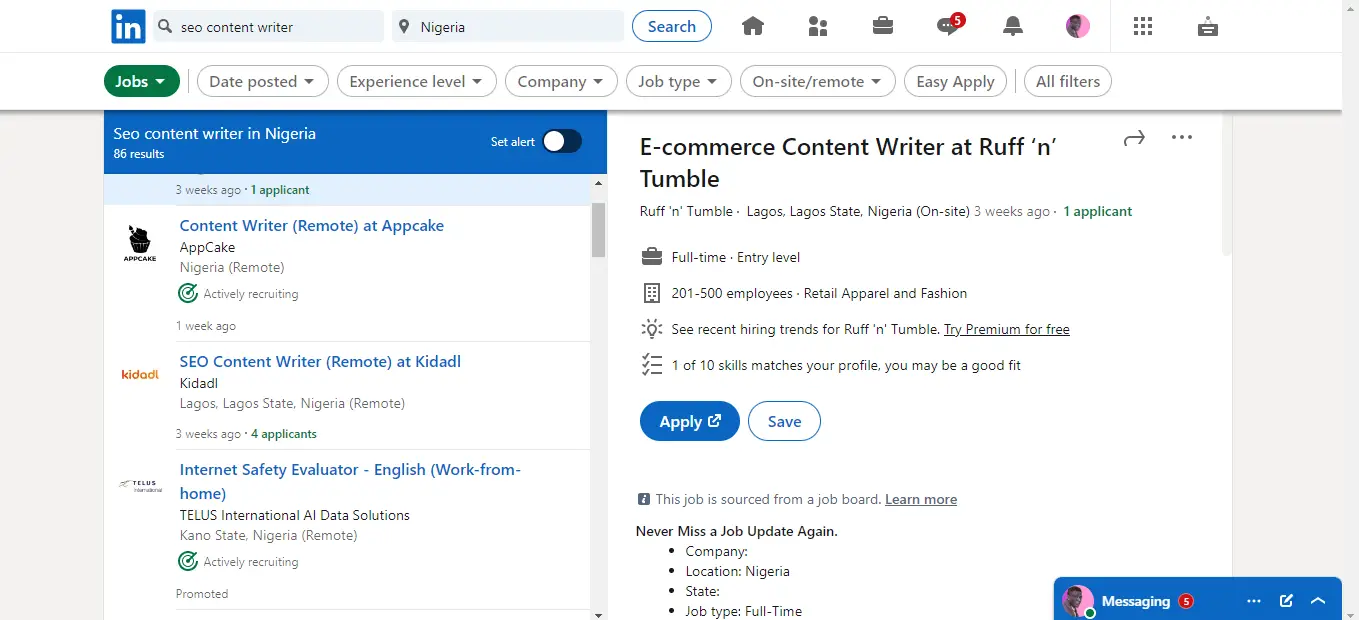
Task: Click the Messaging bar profile avatar
Action: (1078, 601)
